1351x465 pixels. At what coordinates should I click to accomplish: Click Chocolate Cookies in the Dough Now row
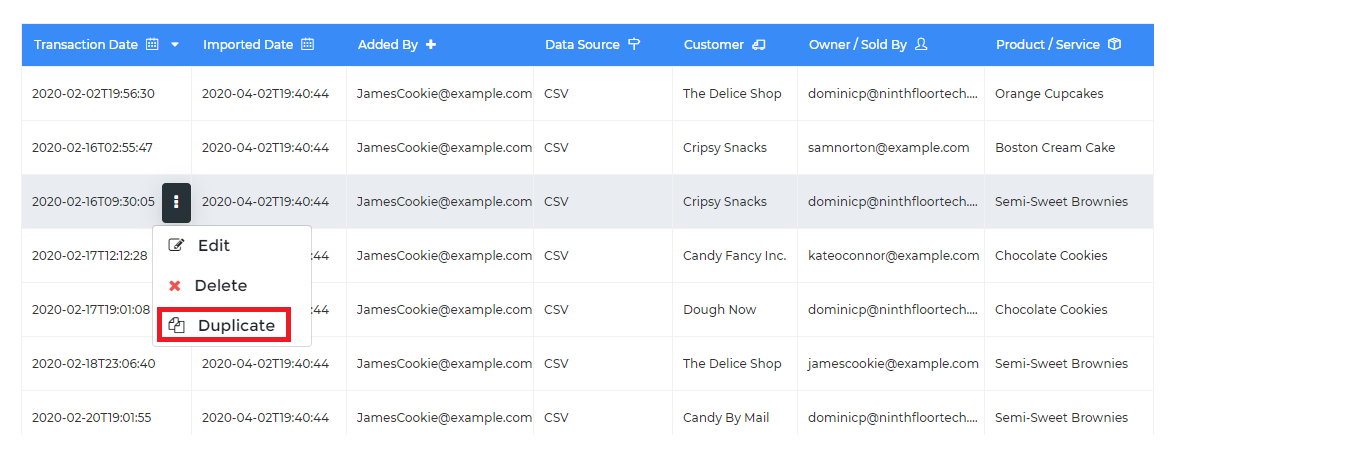pos(1051,310)
